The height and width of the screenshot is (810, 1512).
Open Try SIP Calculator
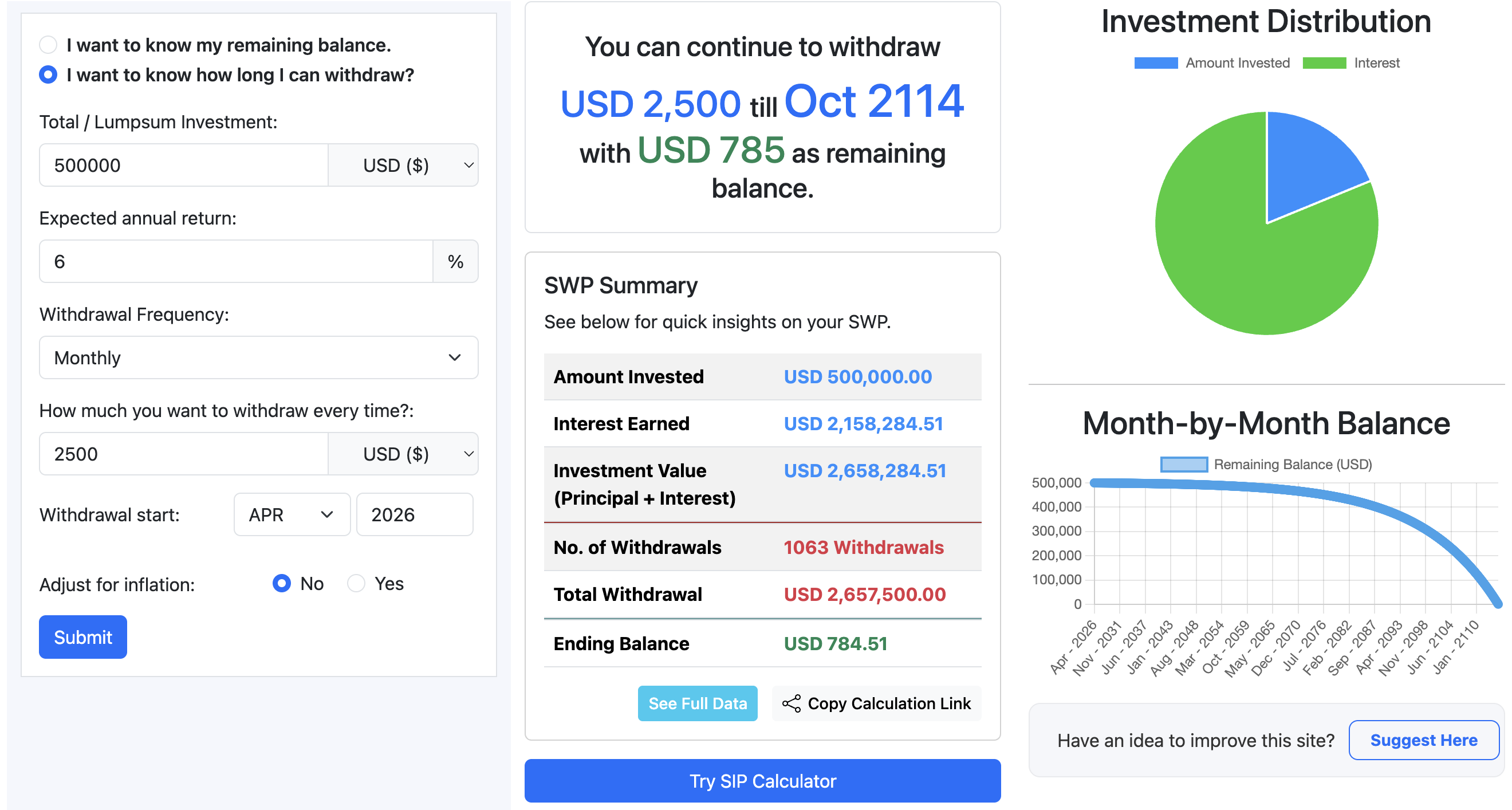tap(762, 781)
